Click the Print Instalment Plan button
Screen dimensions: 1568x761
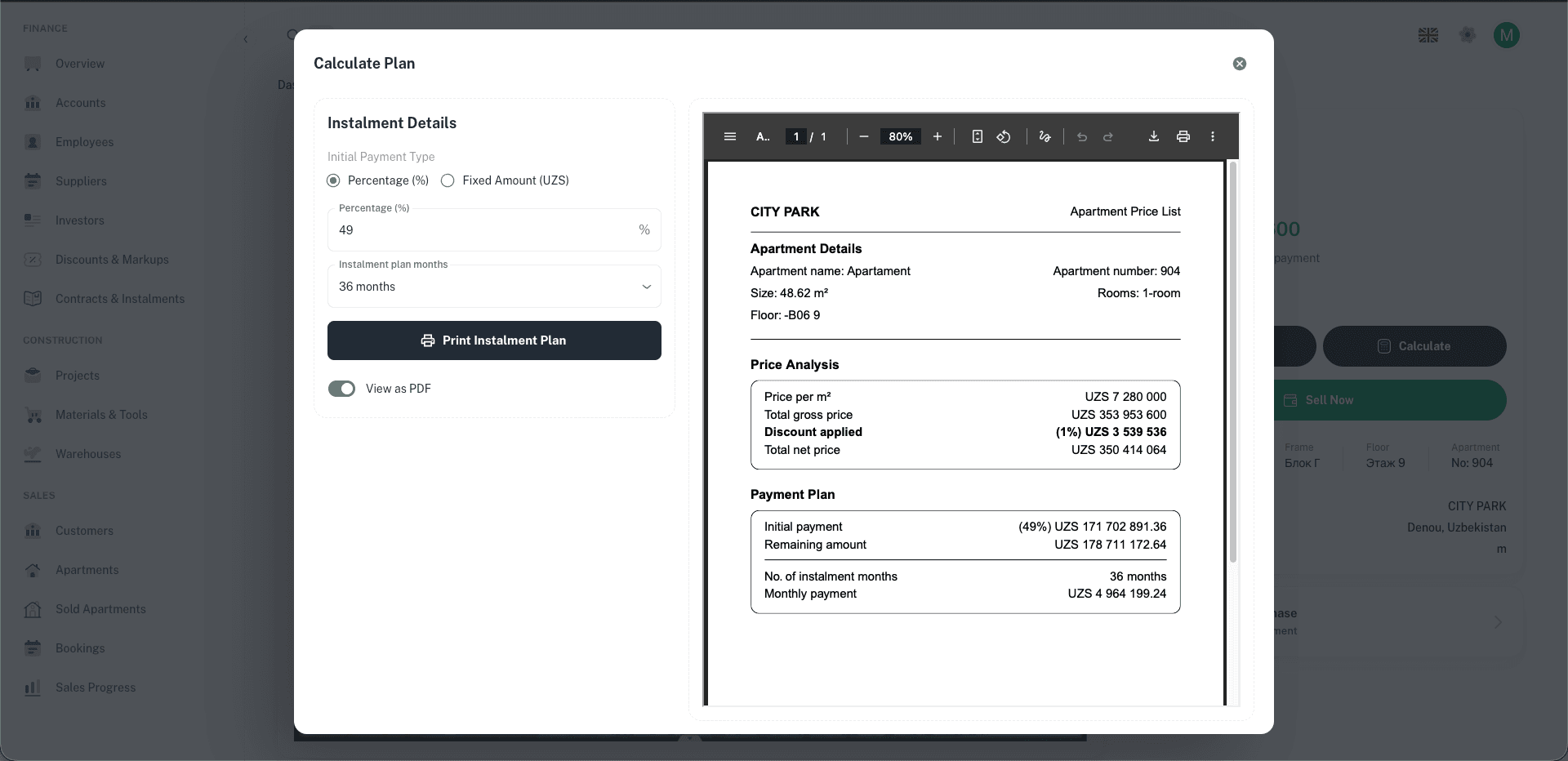coord(494,340)
